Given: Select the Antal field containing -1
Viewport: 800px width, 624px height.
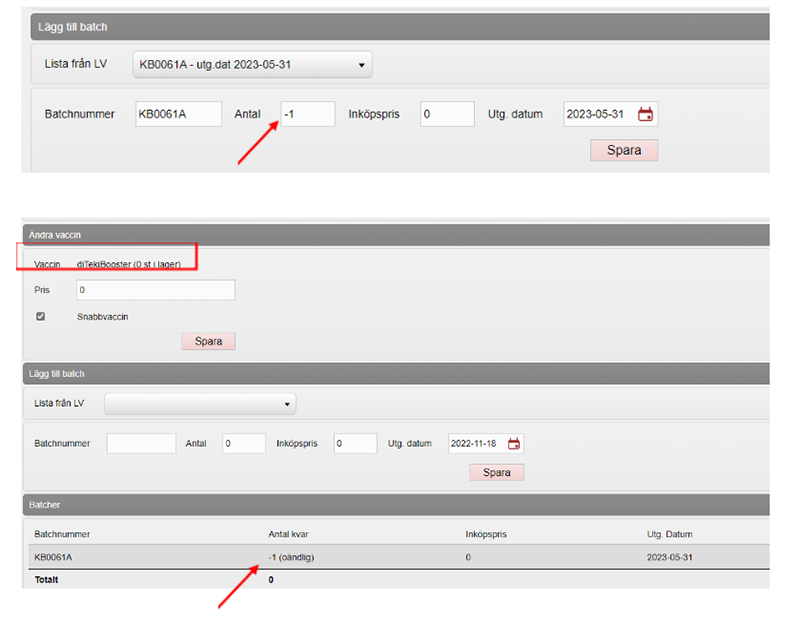Looking at the screenshot, I should pos(307,114).
